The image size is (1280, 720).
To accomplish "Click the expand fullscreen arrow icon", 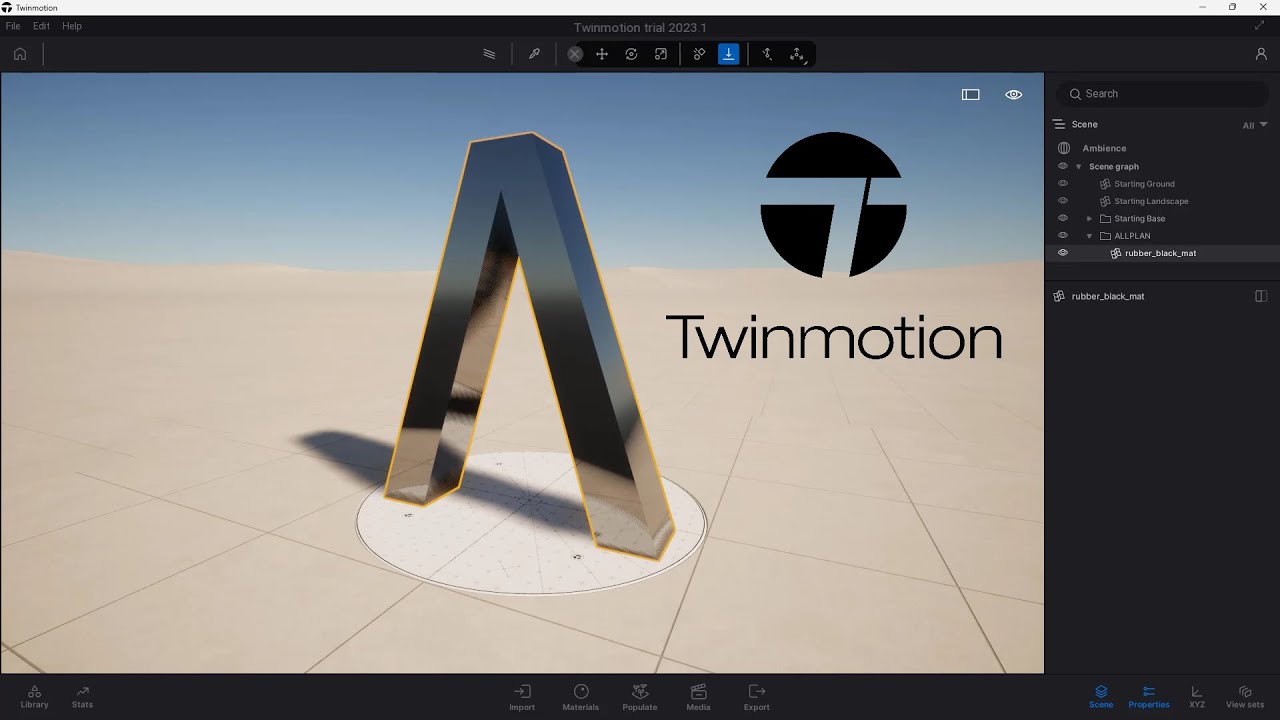I will [x=1259, y=26].
